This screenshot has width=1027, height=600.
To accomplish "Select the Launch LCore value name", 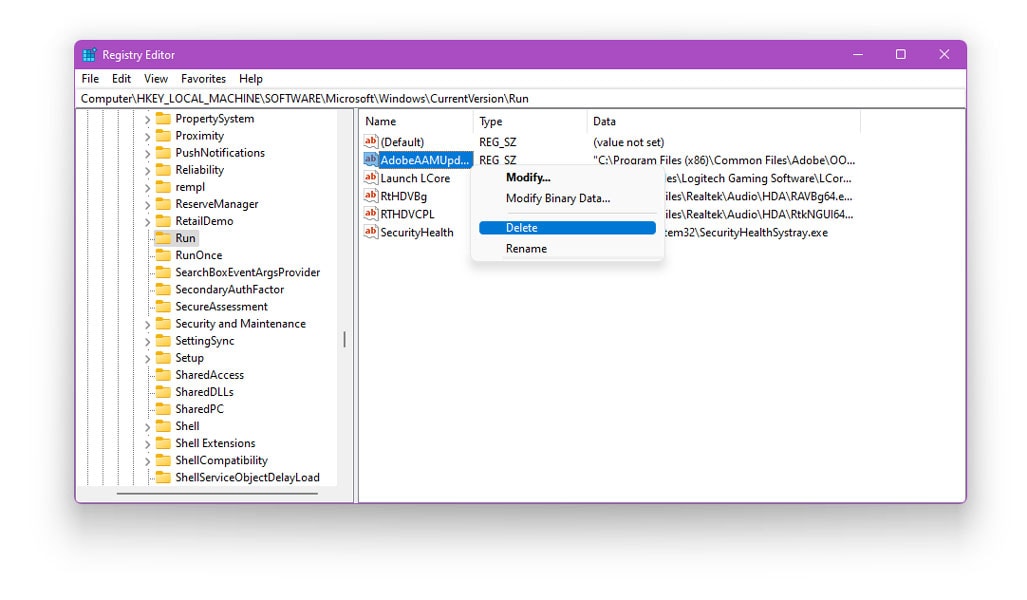I will pyautogui.click(x=415, y=178).
